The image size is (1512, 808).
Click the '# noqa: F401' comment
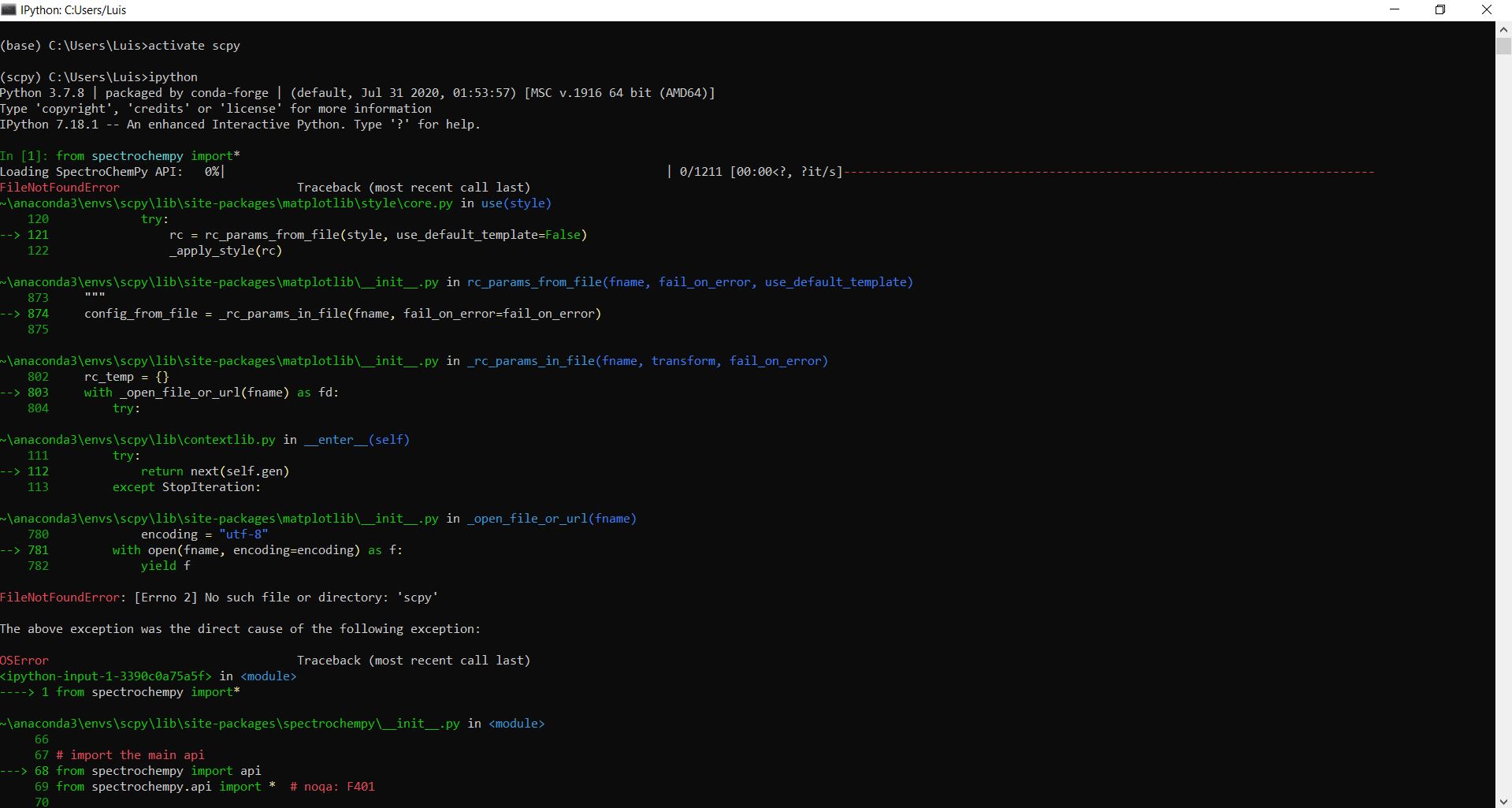coord(332,787)
